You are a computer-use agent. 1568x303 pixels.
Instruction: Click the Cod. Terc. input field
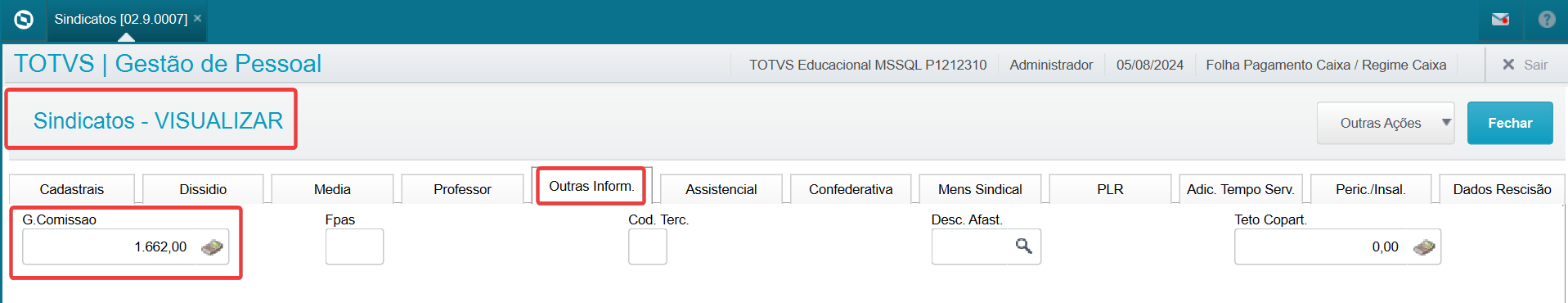click(x=648, y=246)
